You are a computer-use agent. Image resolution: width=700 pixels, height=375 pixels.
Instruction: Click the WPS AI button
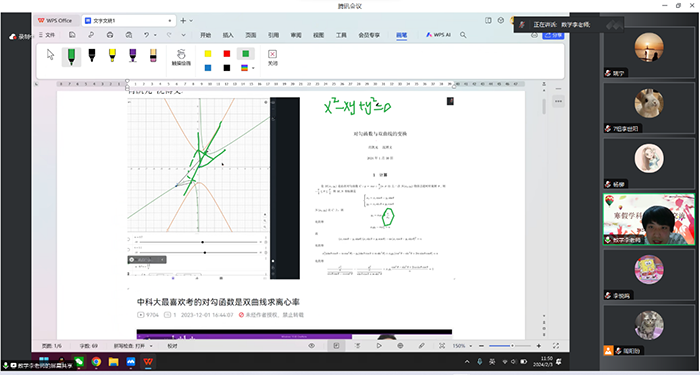[x=438, y=35]
